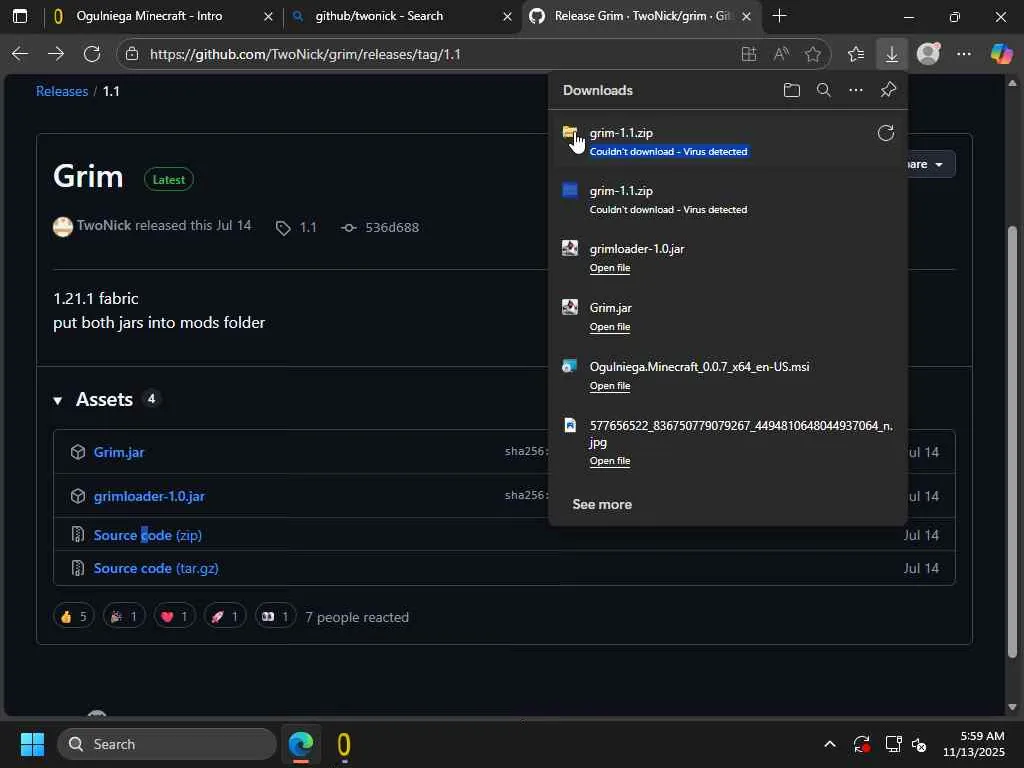Download Source code (zip)
The height and width of the screenshot is (768, 1024).
click(148, 535)
